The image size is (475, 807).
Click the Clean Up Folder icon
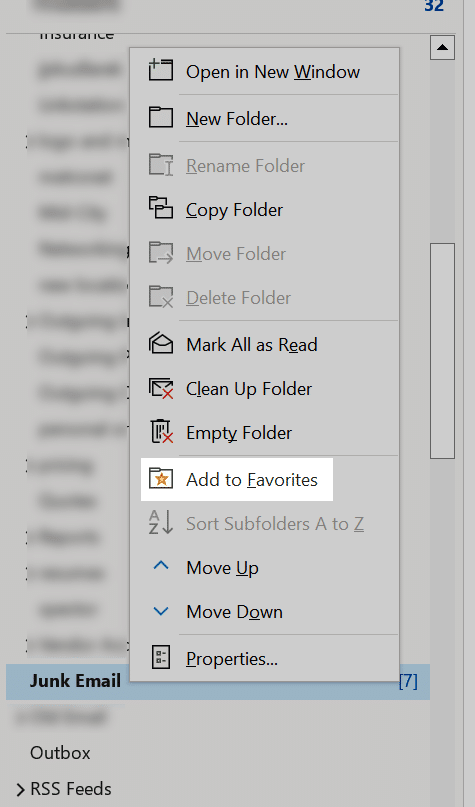(161, 388)
